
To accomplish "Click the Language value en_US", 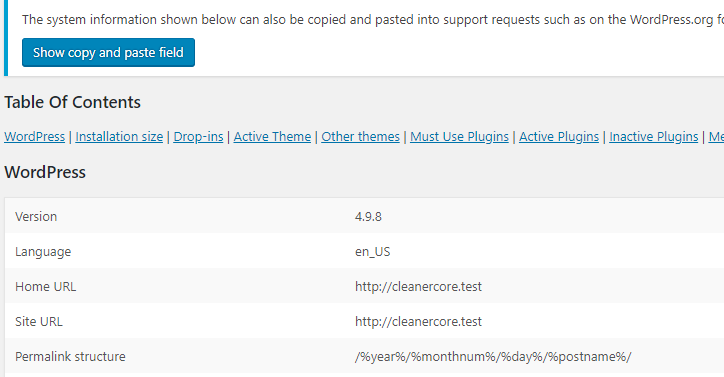I will point(373,252).
